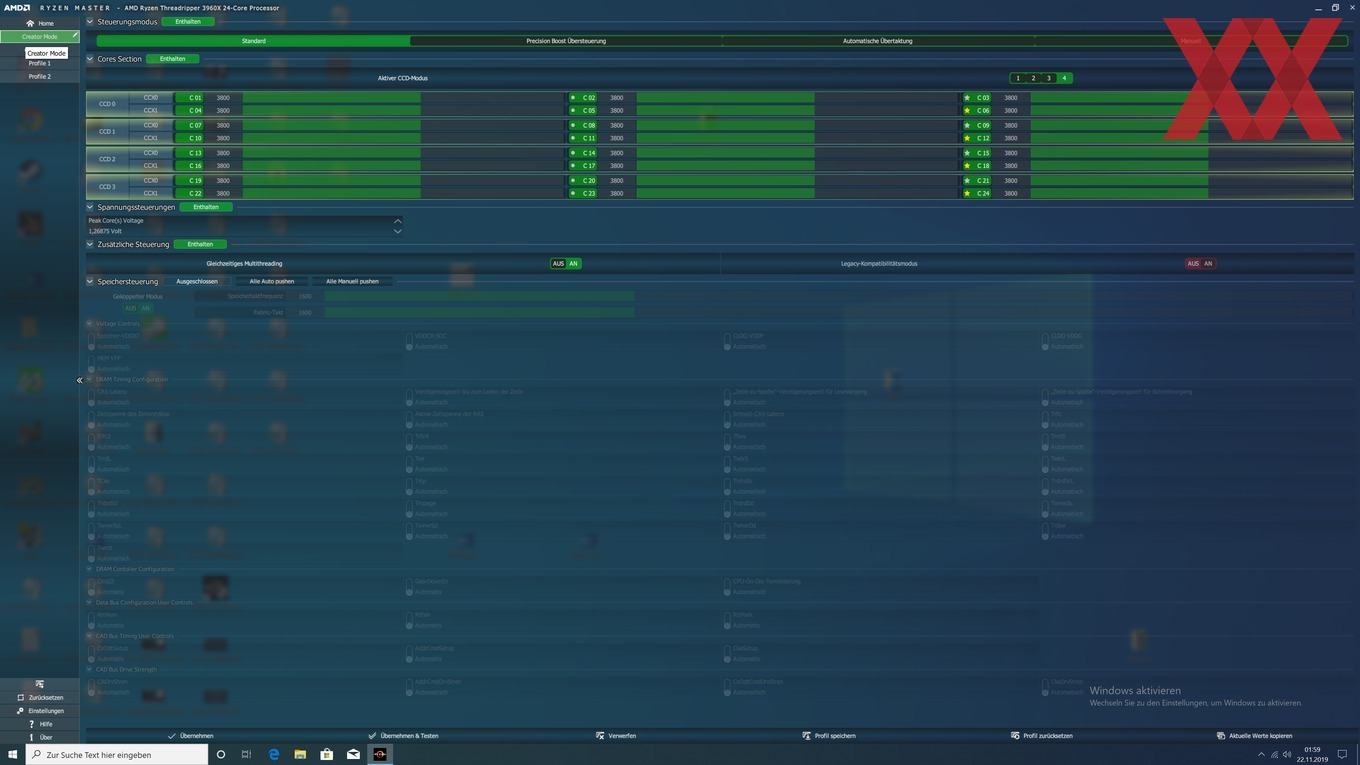Adjust C 20 frequency slider bar
The width and height of the screenshot is (1360, 765).
coord(797,181)
